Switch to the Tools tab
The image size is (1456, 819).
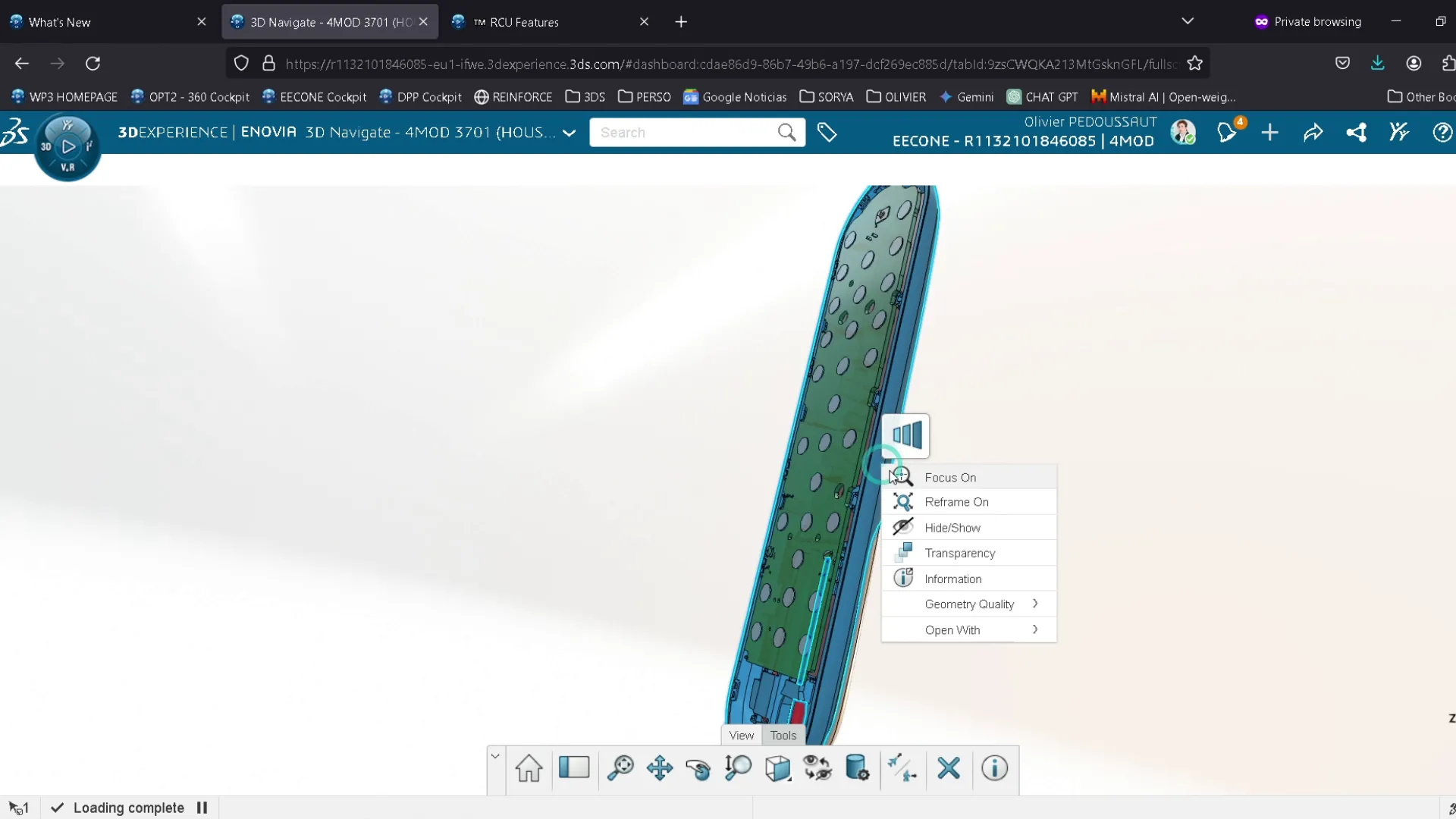coord(782,735)
